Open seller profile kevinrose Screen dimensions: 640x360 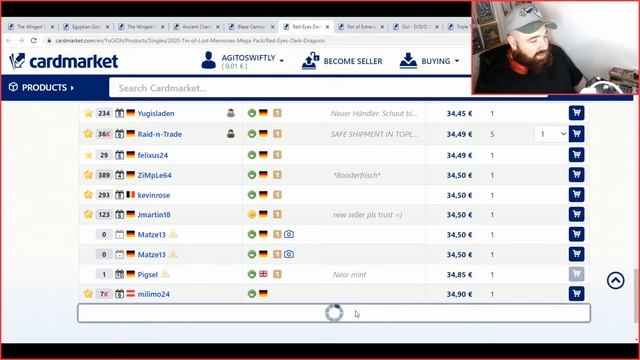coord(153,195)
